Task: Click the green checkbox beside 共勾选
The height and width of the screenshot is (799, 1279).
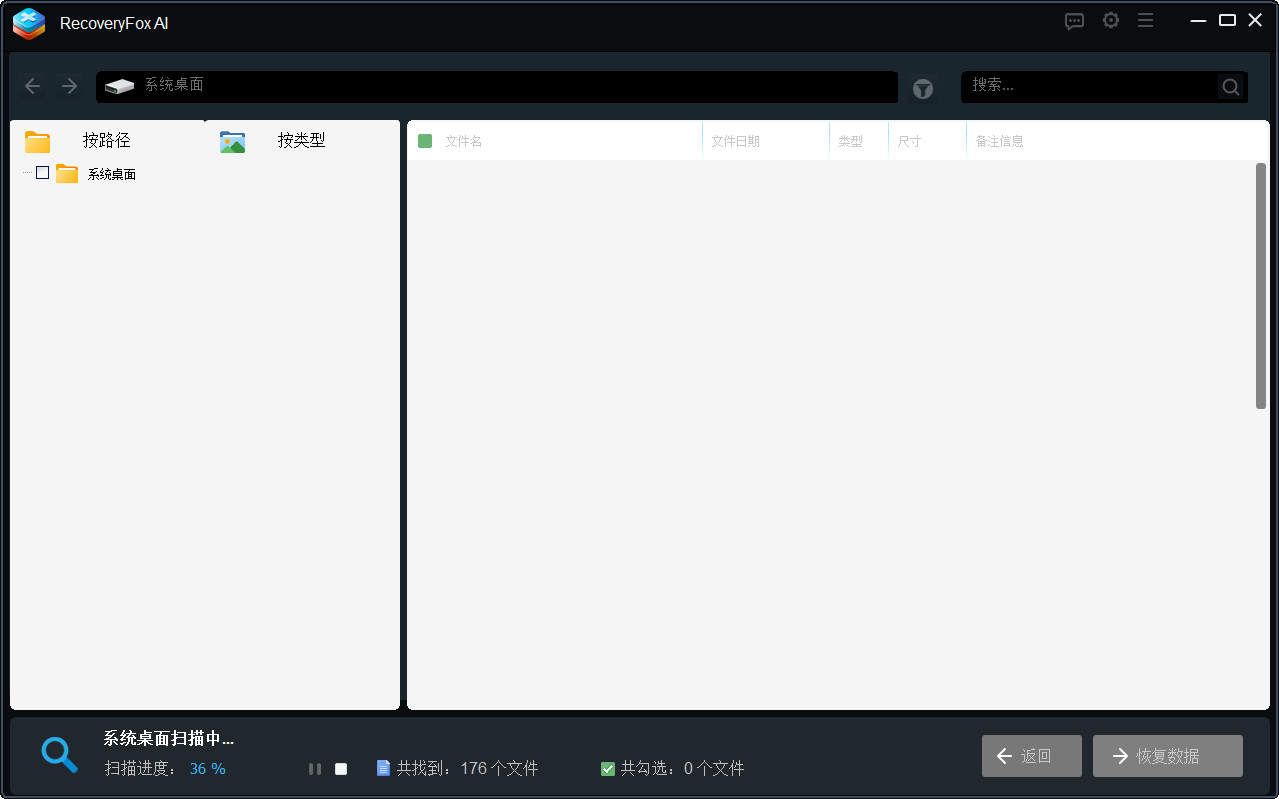Action: pyautogui.click(x=607, y=768)
